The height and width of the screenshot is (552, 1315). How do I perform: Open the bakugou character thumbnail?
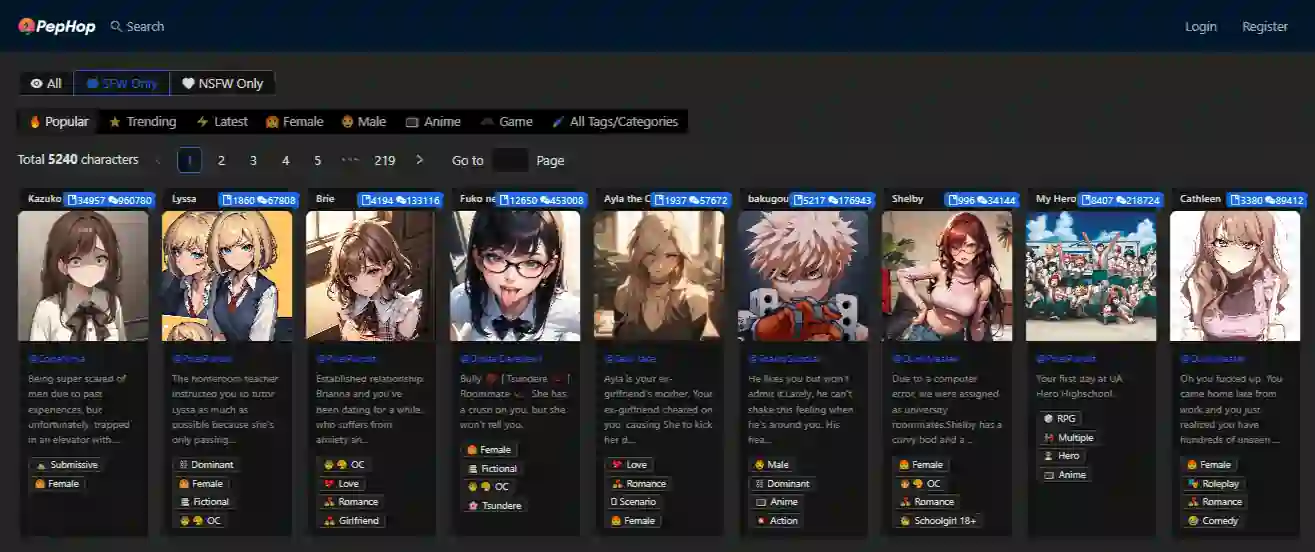(x=803, y=276)
